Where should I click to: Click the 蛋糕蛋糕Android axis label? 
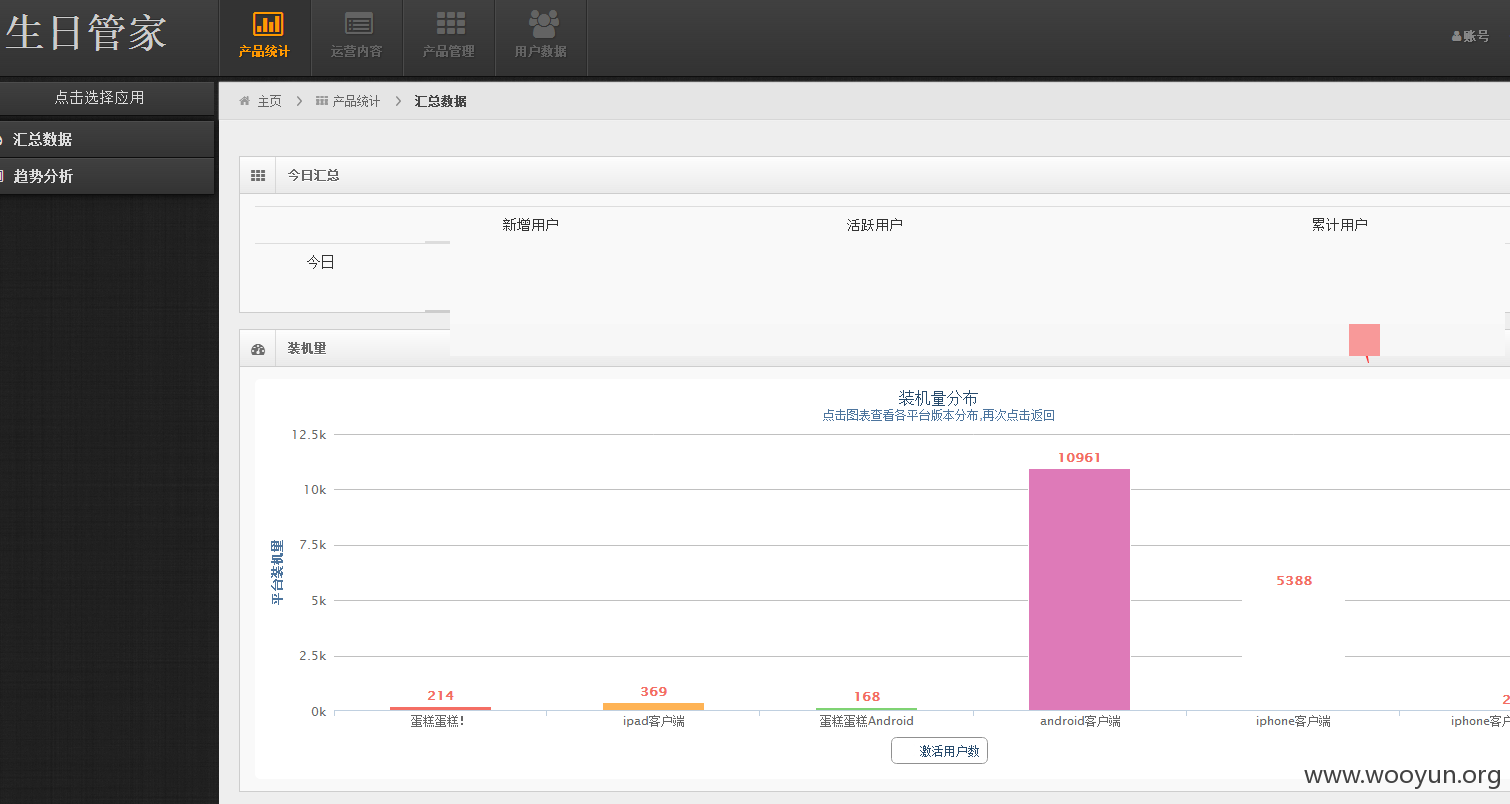[x=867, y=721]
